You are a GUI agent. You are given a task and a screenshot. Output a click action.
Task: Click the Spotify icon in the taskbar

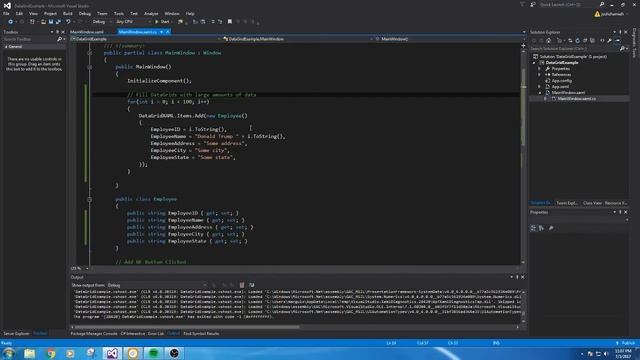153,353
